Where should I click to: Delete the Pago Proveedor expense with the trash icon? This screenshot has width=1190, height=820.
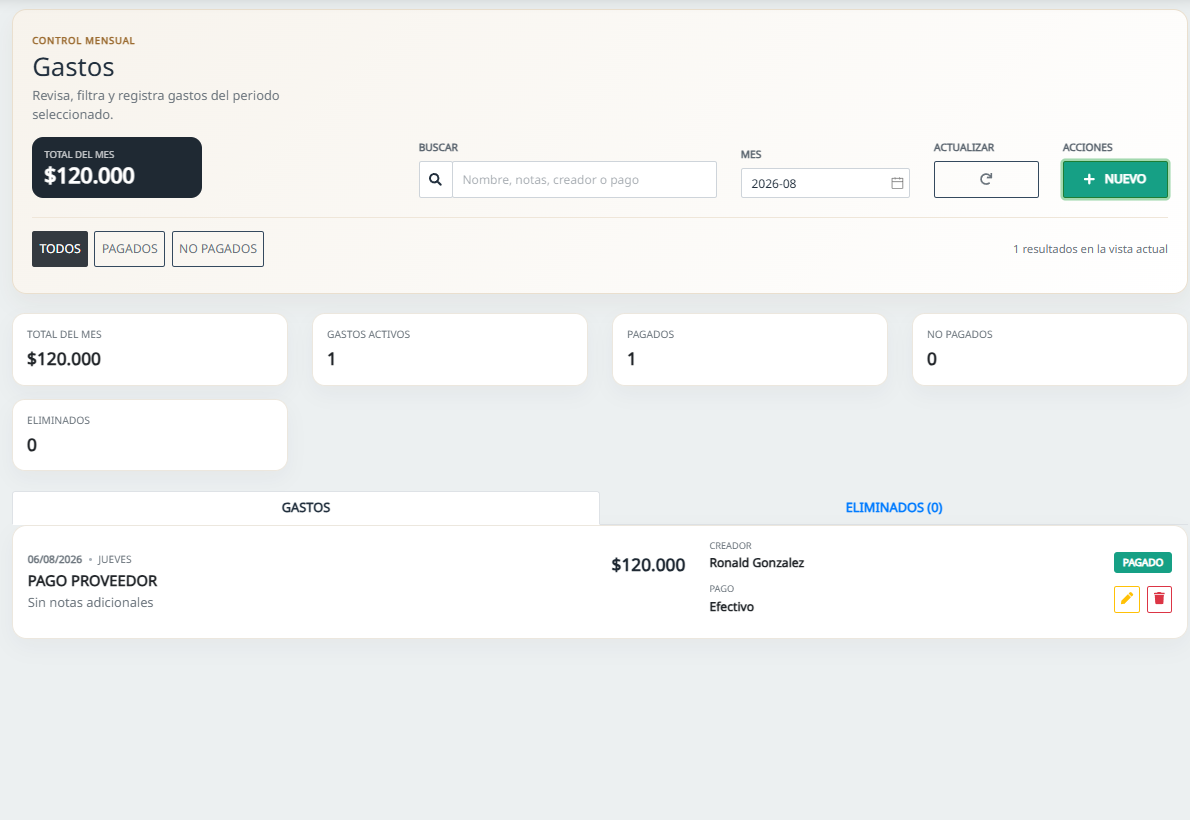(x=1159, y=599)
